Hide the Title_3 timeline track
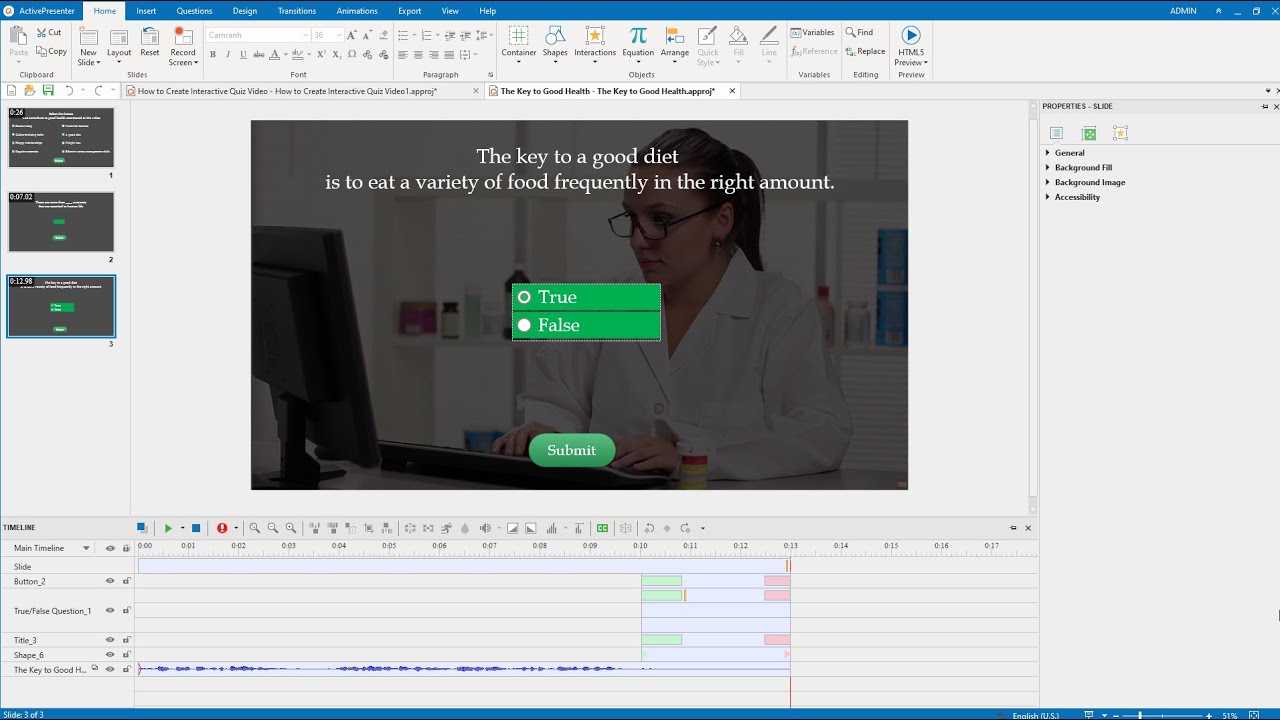The height and width of the screenshot is (720, 1280). (x=110, y=640)
